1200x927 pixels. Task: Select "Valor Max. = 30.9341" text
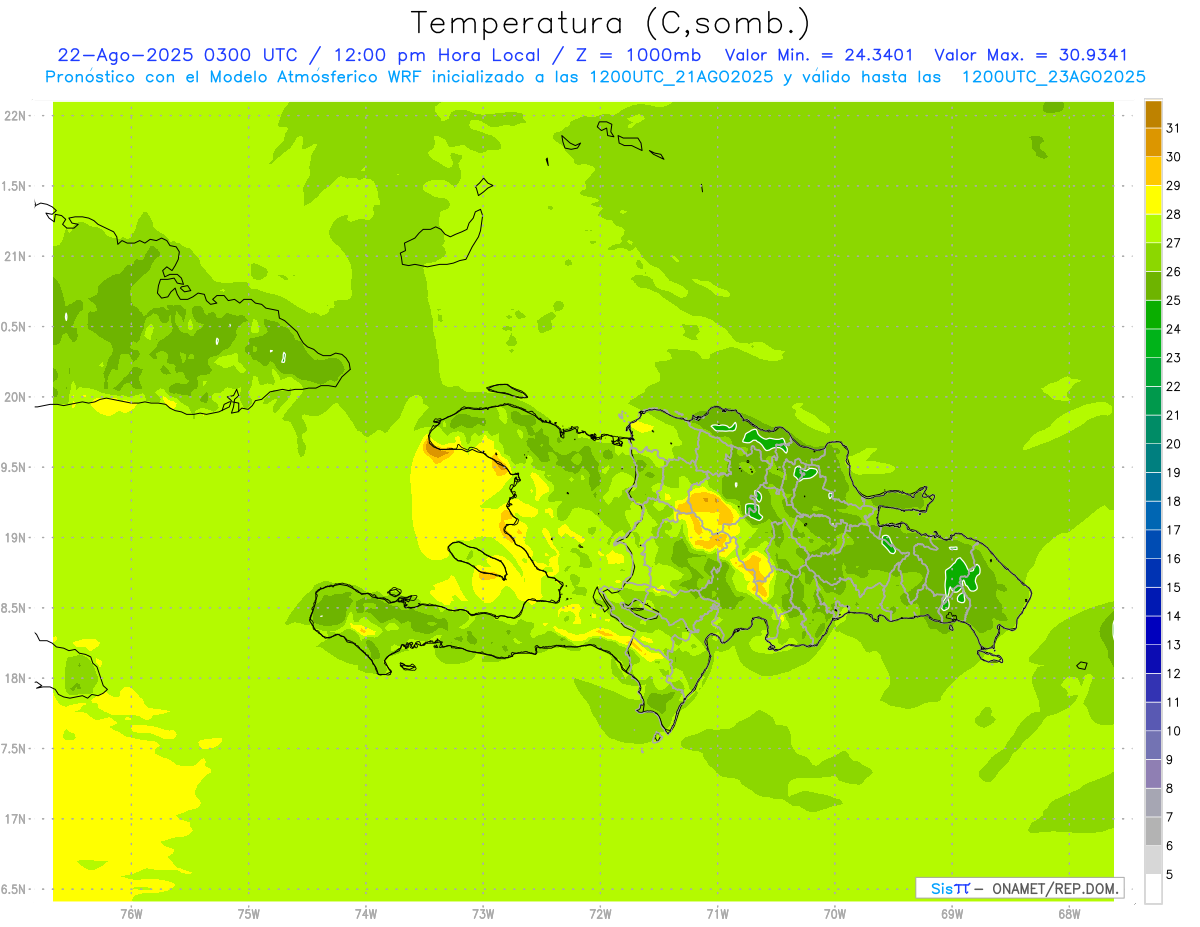click(x=1031, y=56)
